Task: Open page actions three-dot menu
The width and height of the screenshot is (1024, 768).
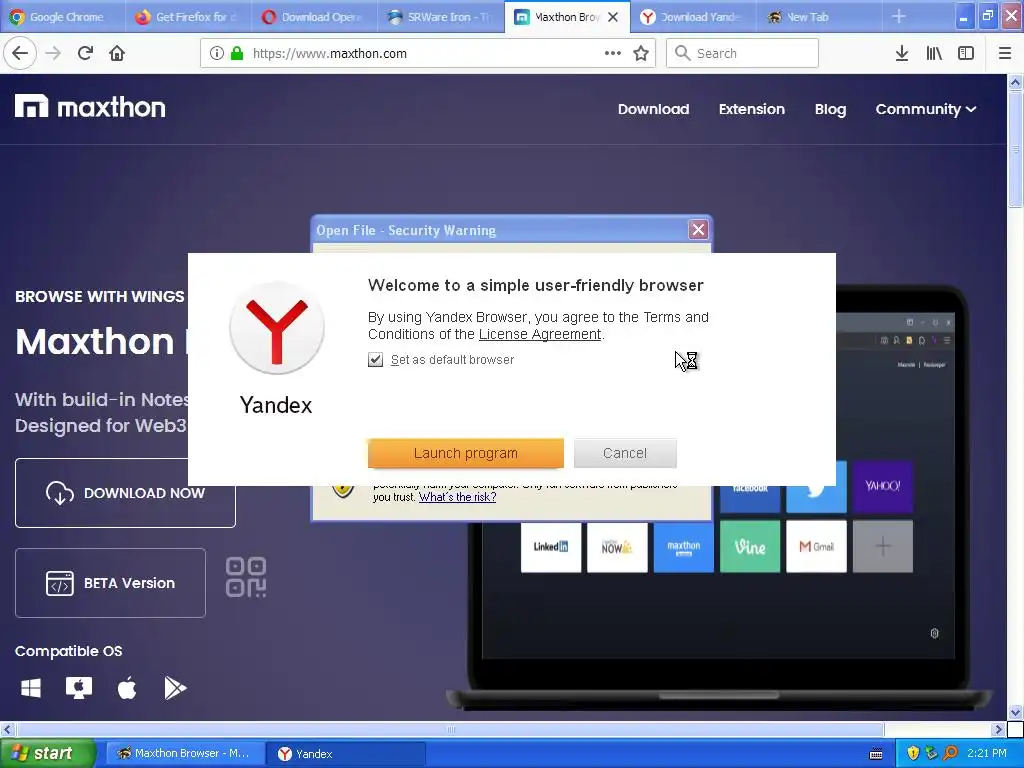Action: (x=613, y=54)
